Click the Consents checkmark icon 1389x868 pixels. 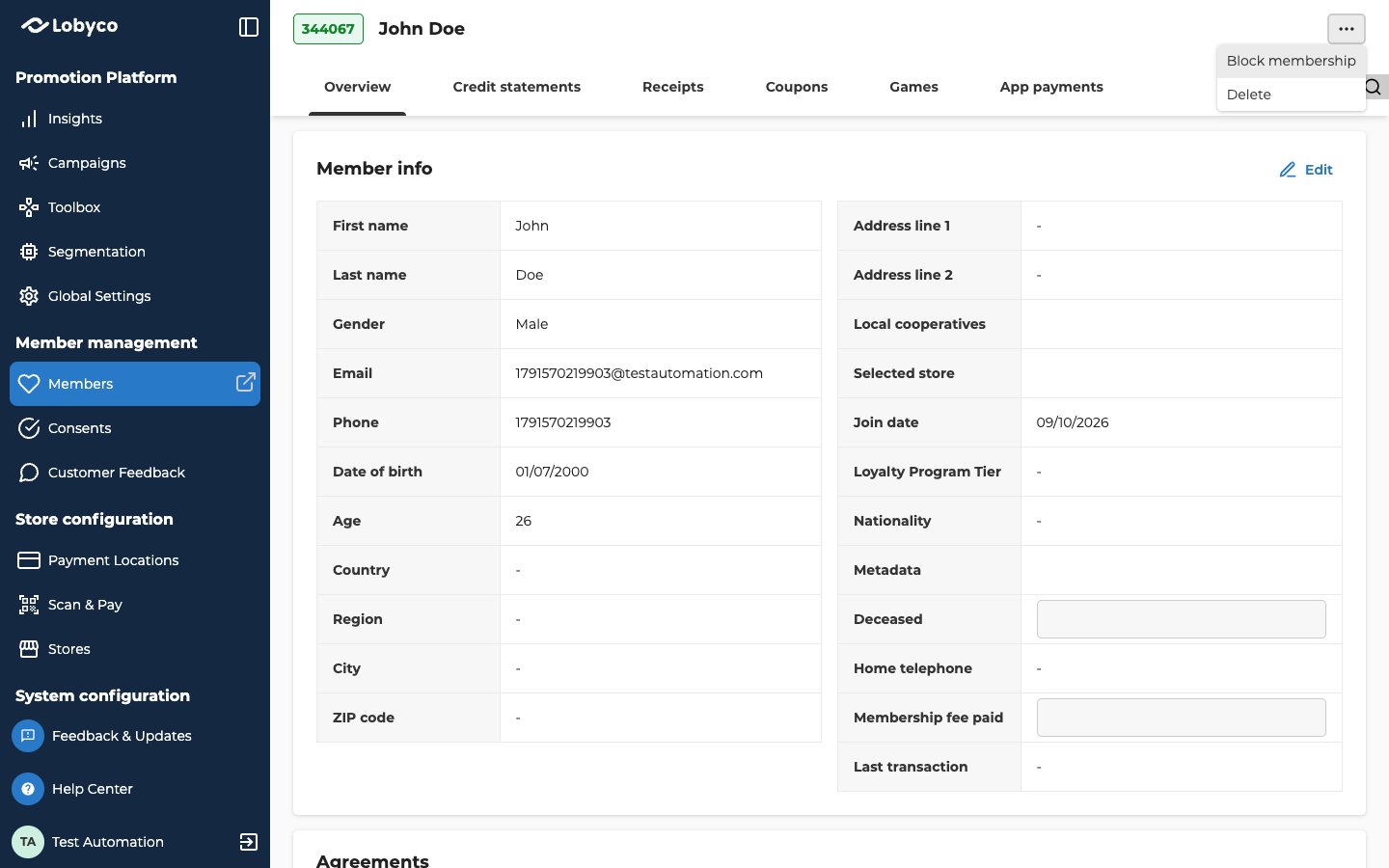[x=29, y=428]
